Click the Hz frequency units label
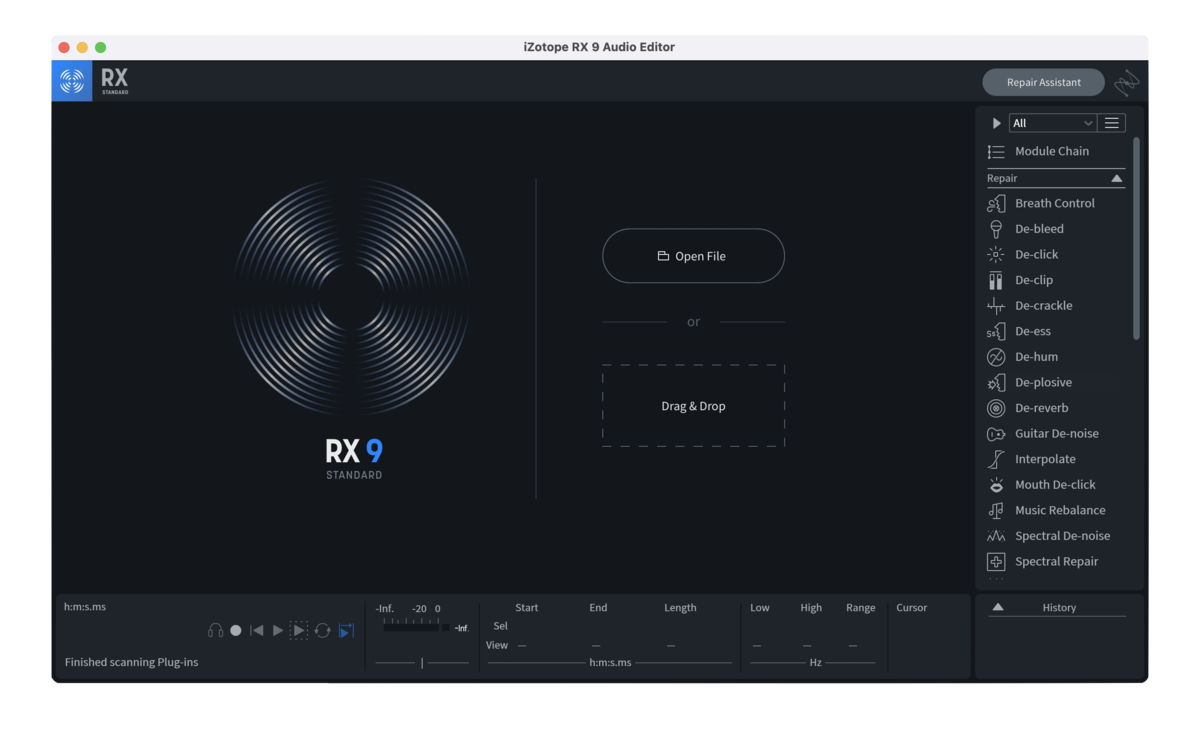The image size is (1200, 751). click(x=815, y=662)
